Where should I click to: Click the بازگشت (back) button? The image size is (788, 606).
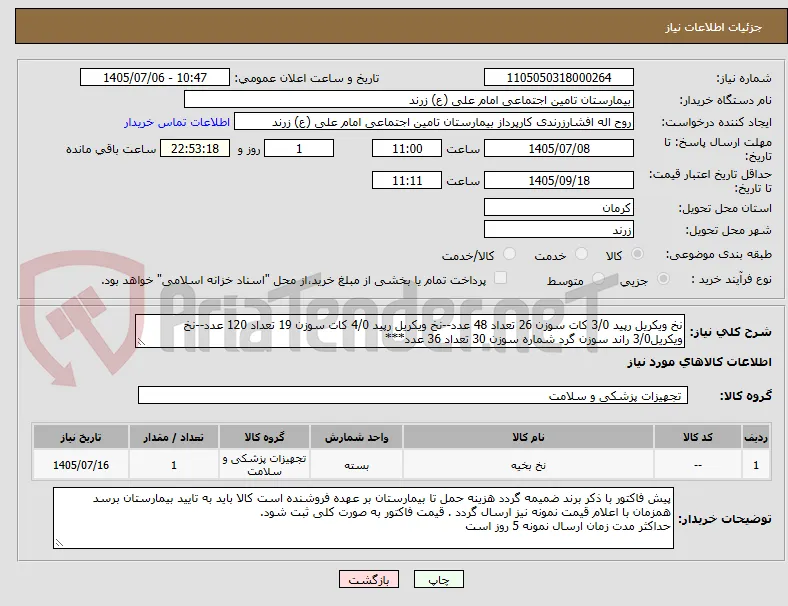click(x=369, y=579)
